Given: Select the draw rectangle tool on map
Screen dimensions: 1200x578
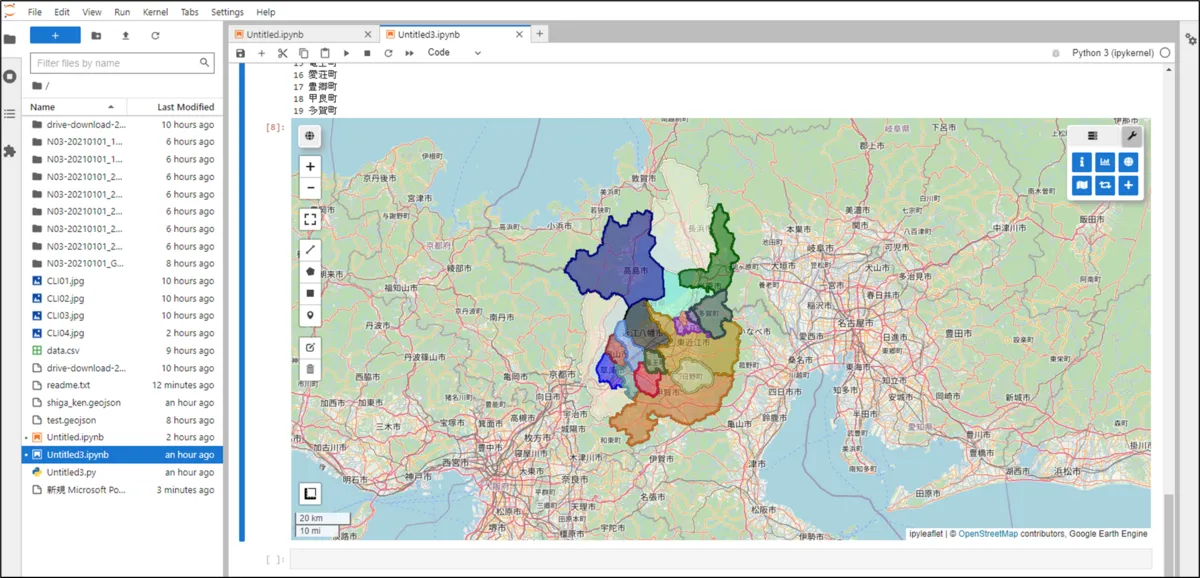Looking at the screenshot, I should coord(310,293).
